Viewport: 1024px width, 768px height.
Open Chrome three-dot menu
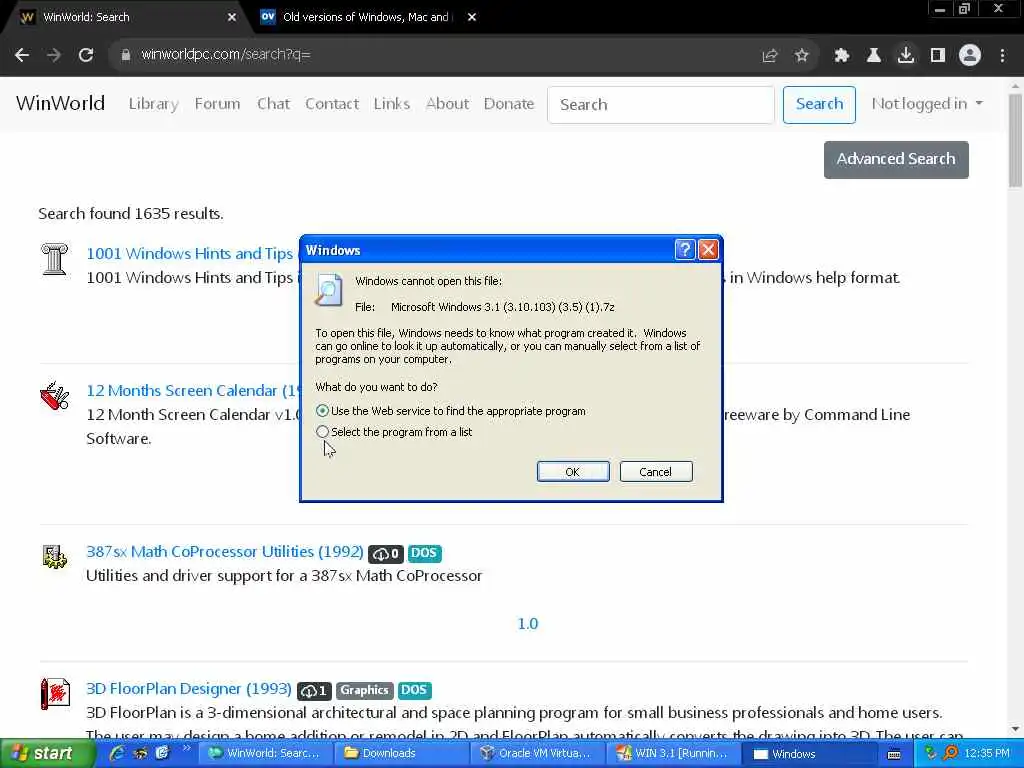[1002, 56]
